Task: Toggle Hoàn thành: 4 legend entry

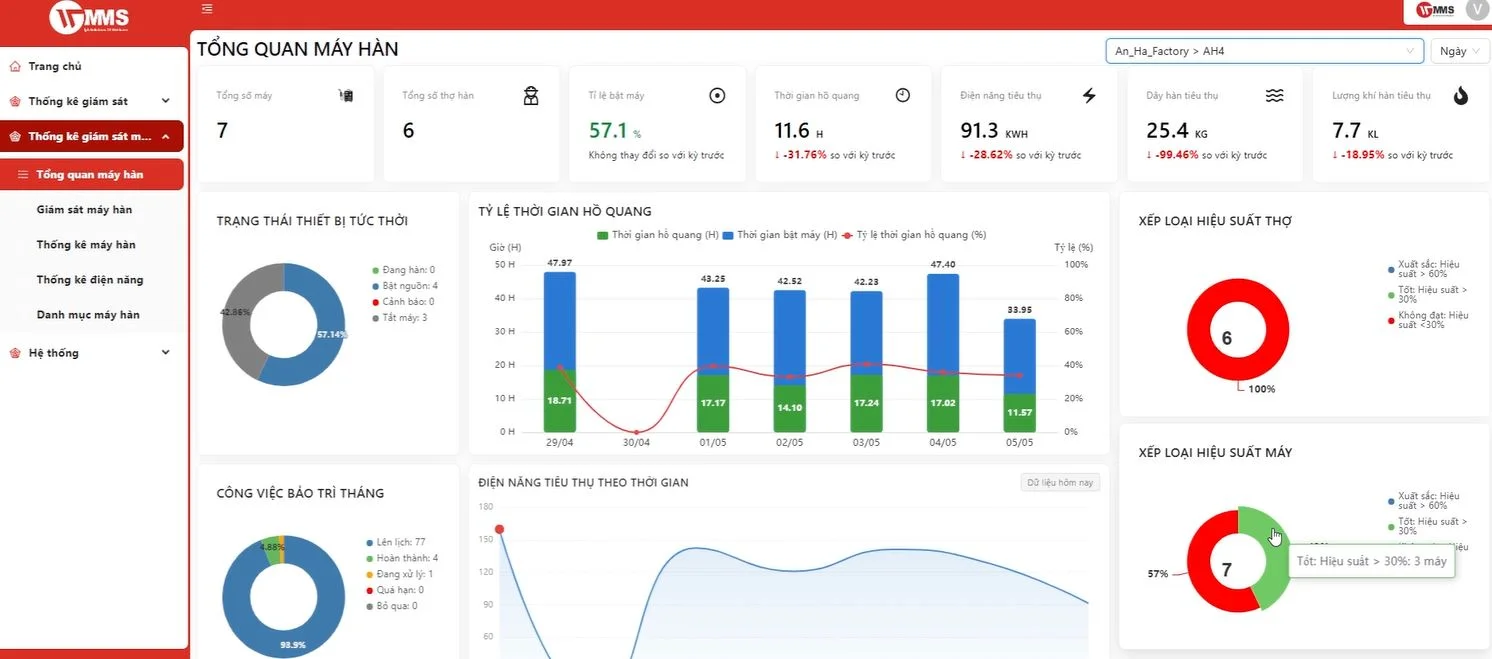Action: pyautogui.click(x=401, y=558)
